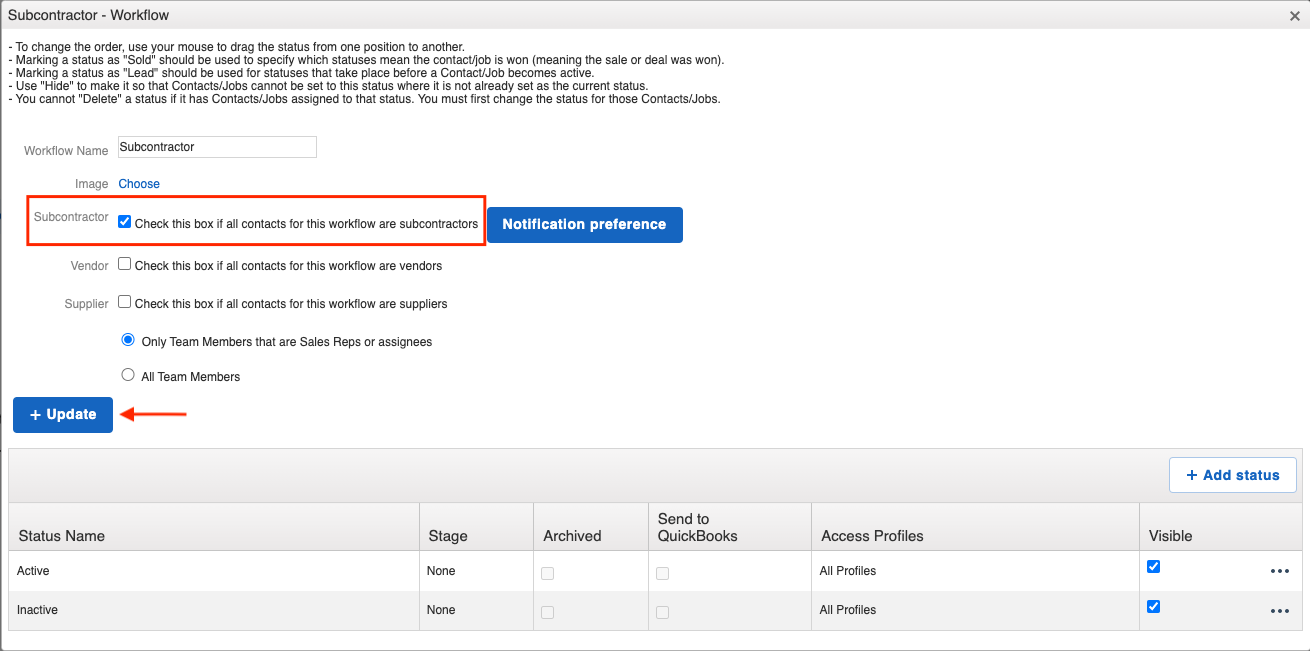Click the Update button
The height and width of the screenshot is (651, 1310).
[x=62, y=414]
